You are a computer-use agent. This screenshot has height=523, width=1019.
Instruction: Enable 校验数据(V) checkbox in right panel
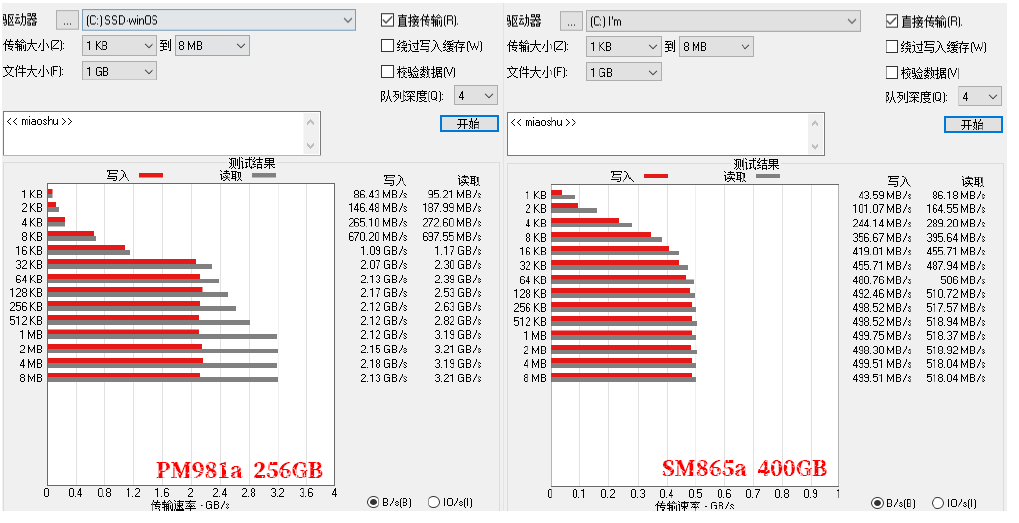[x=892, y=72]
